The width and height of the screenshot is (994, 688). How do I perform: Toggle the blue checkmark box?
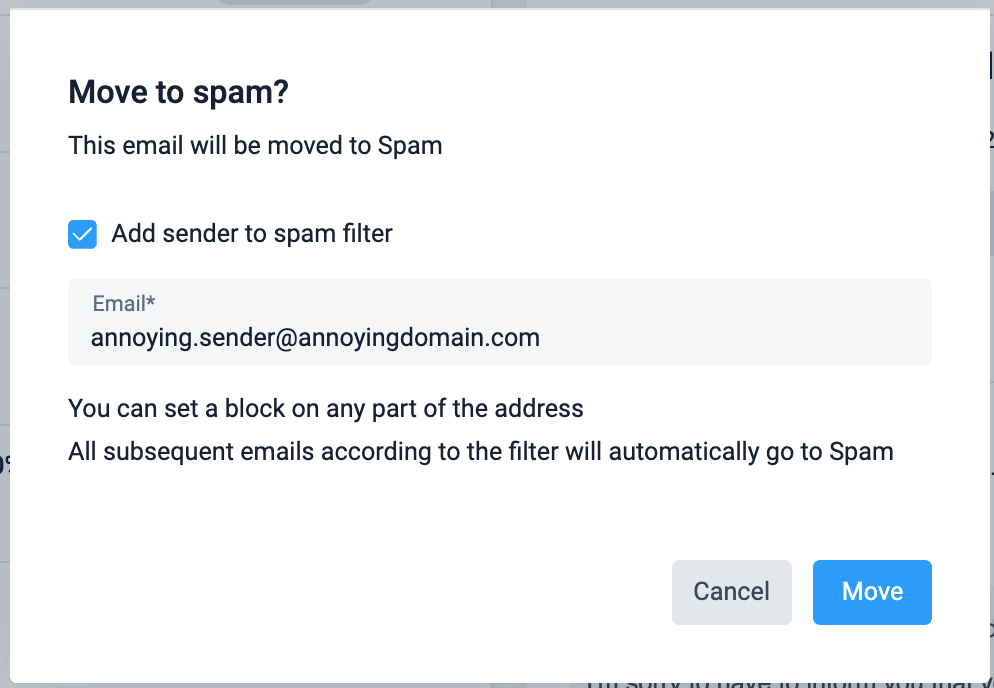[x=82, y=234]
